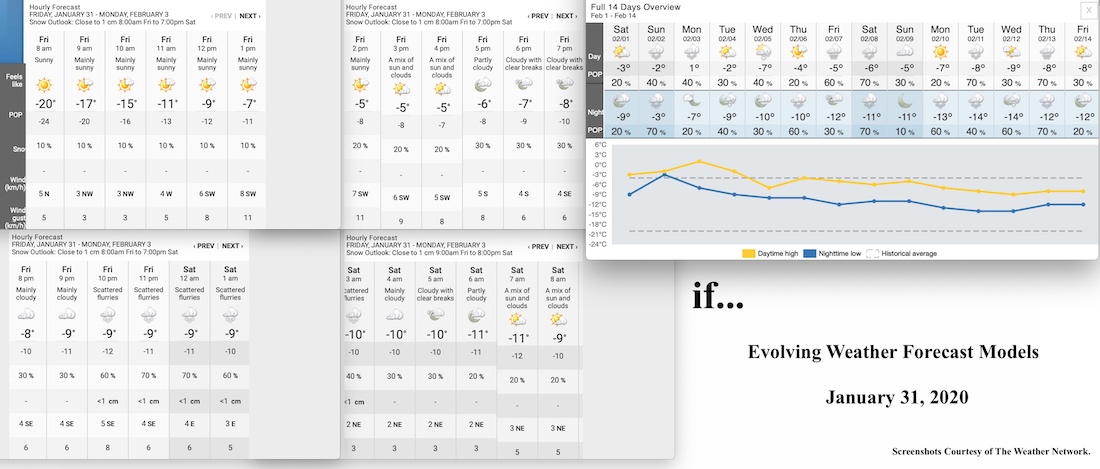Image resolution: width=1100 pixels, height=469 pixels.
Task: Click the night icon for Mon 02/03
Action: [691, 100]
